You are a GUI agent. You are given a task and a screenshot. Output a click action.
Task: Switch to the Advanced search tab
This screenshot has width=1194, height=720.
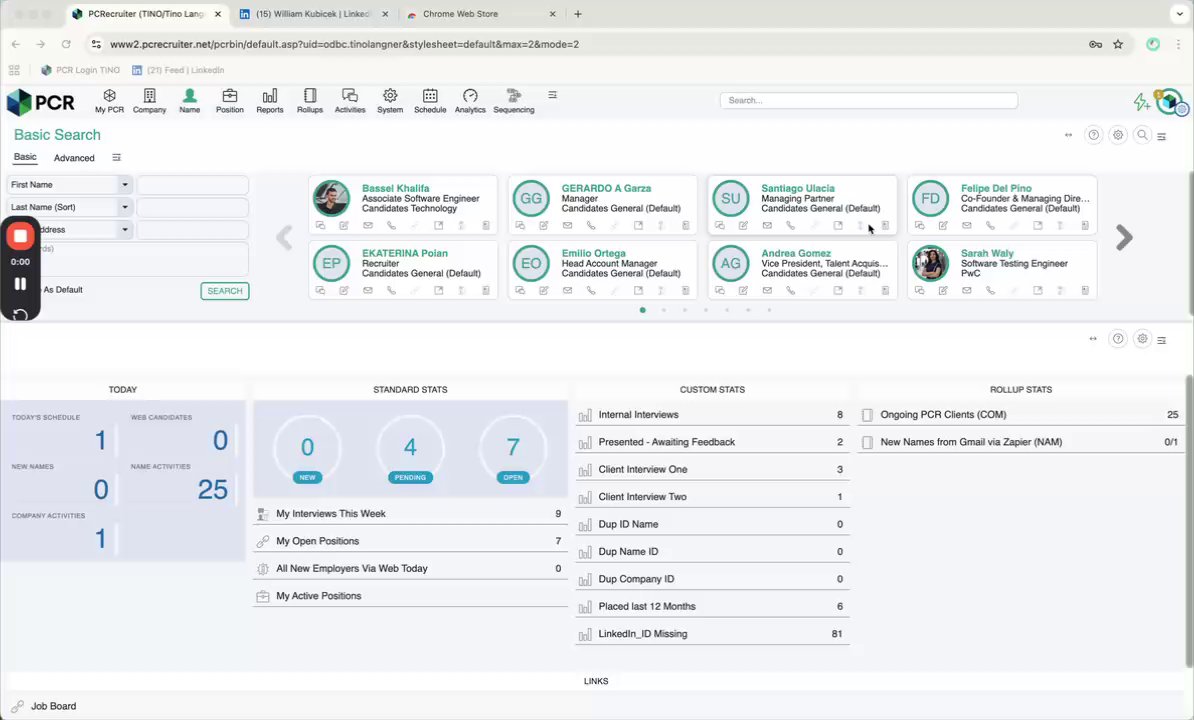[74, 158]
